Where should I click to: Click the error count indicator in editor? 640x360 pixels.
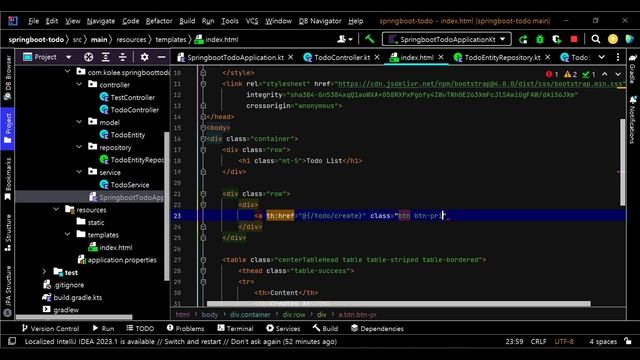tap(552, 74)
